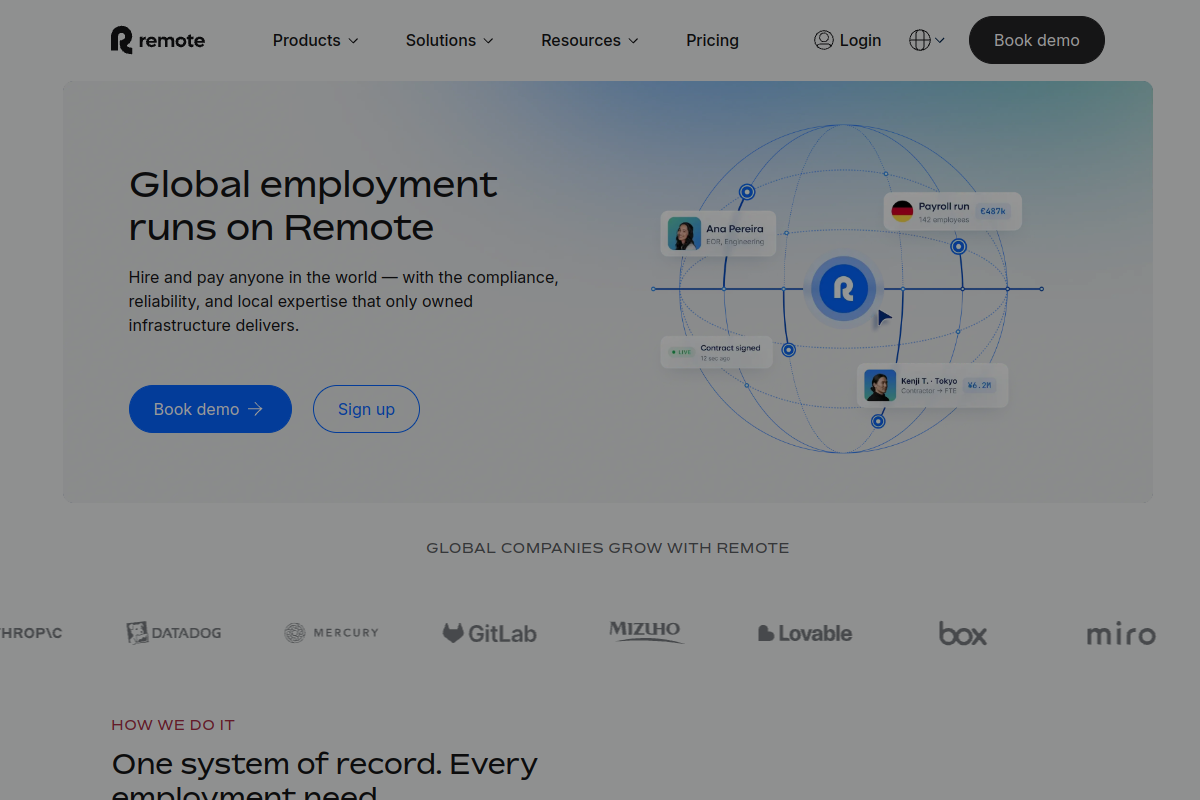Click the Mercury logo
1200x800 pixels.
point(331,633)
